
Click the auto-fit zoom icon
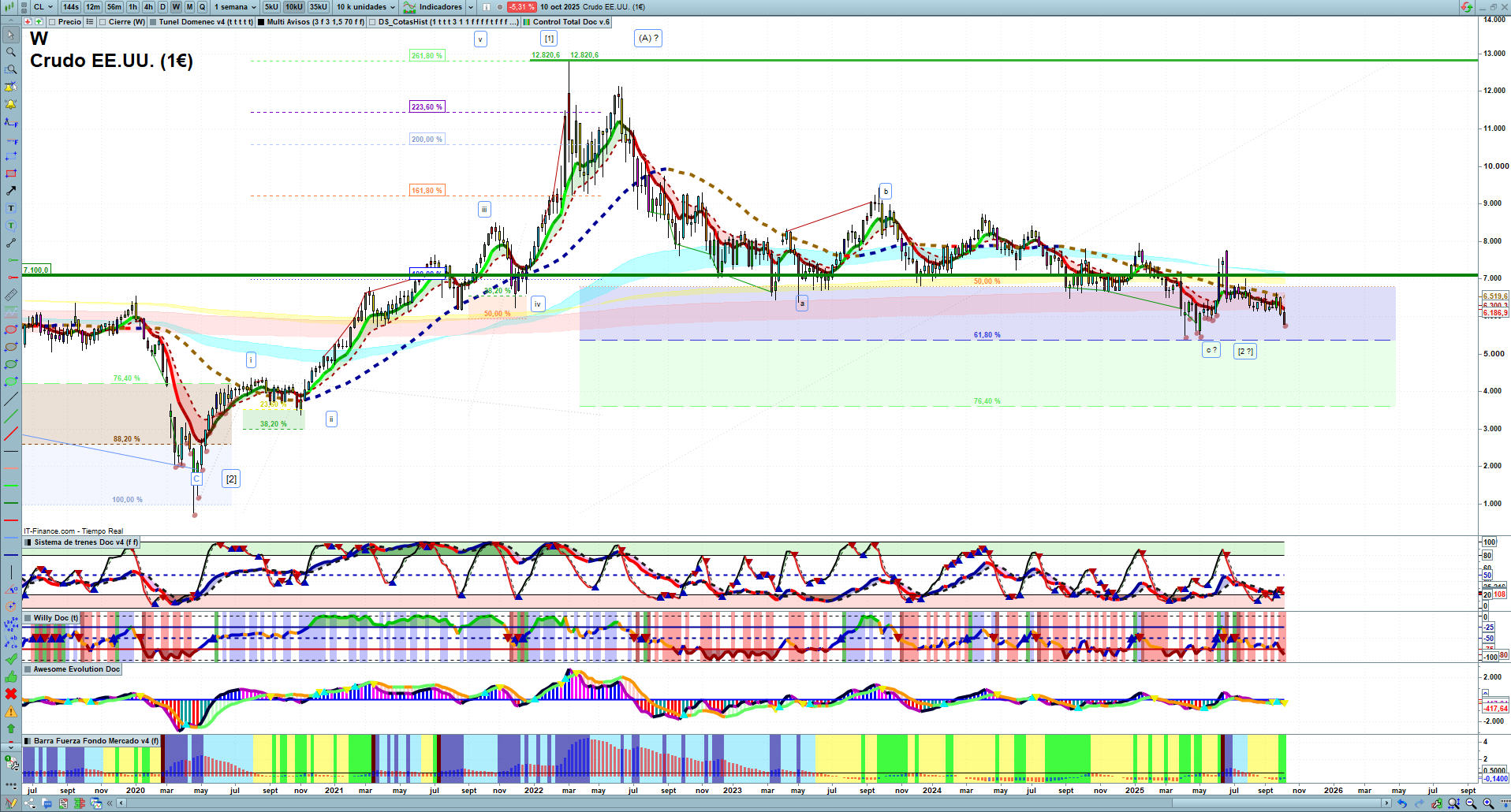tap(1453, 803)
